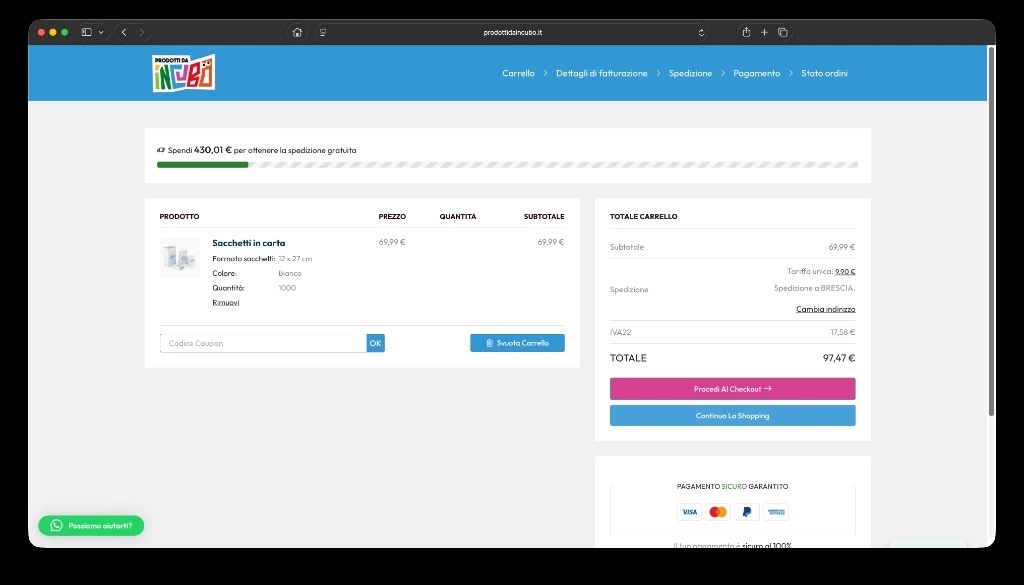Show the tab overview icon
Image resolution: width=1024 pixels, height=585 pixels.
click(782, 32)
